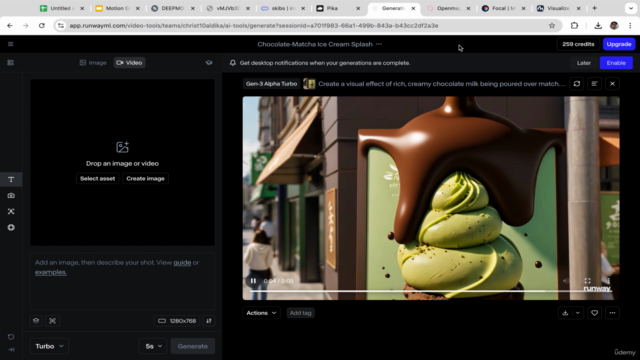Click the 259 credits indicator
This screenshot has width=640, height=360.
[578, 44]
